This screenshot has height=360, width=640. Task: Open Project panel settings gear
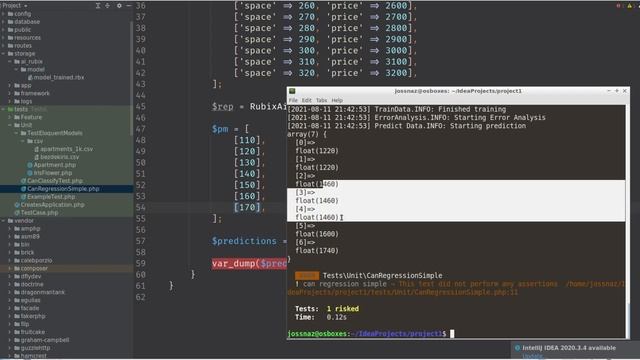(x=119, y=6)
